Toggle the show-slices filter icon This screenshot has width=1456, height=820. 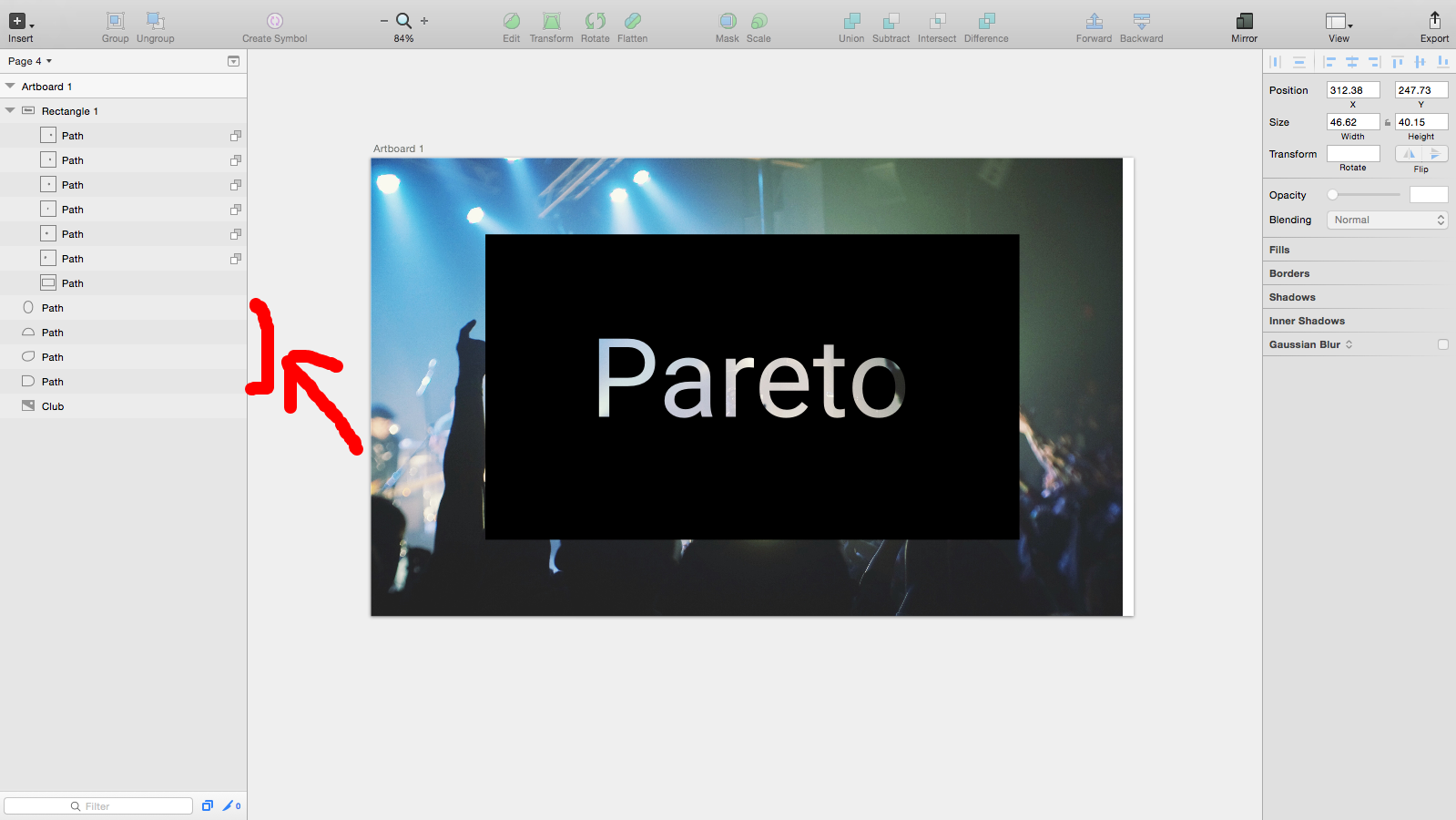[x=208, y=805]
